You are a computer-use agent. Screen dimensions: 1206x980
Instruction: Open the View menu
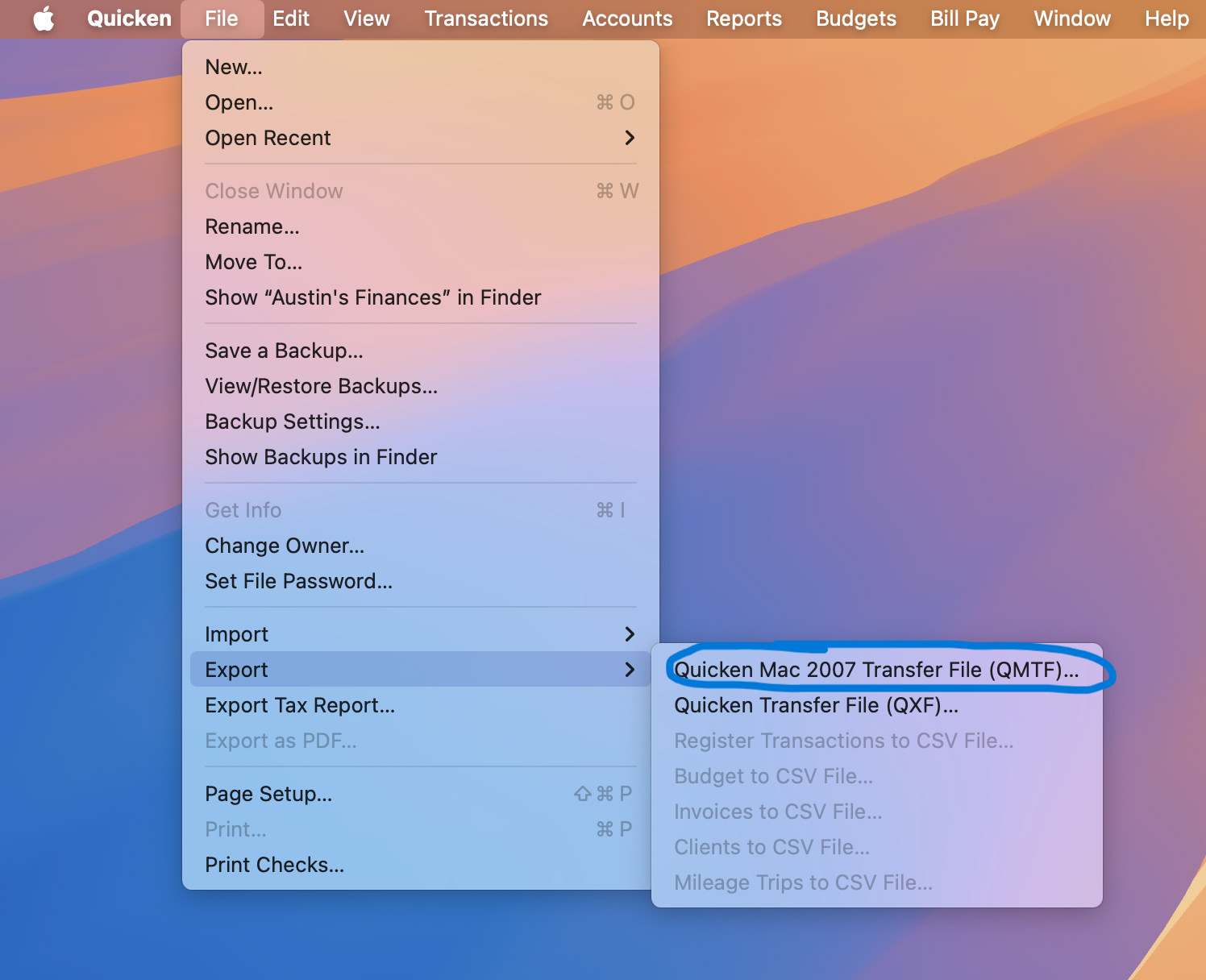tap(367, 19)
